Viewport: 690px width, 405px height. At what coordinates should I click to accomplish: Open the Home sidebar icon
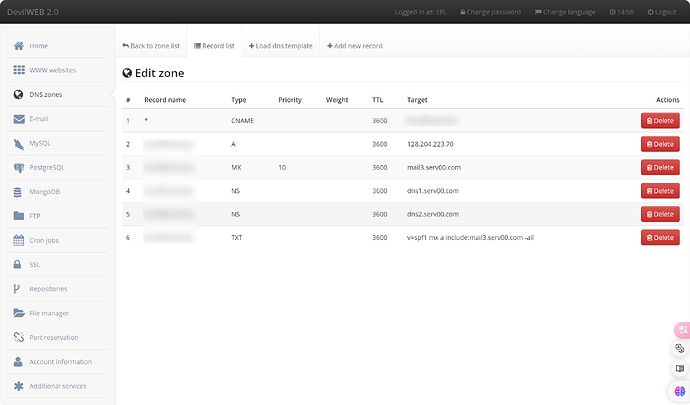click(18, 46)
